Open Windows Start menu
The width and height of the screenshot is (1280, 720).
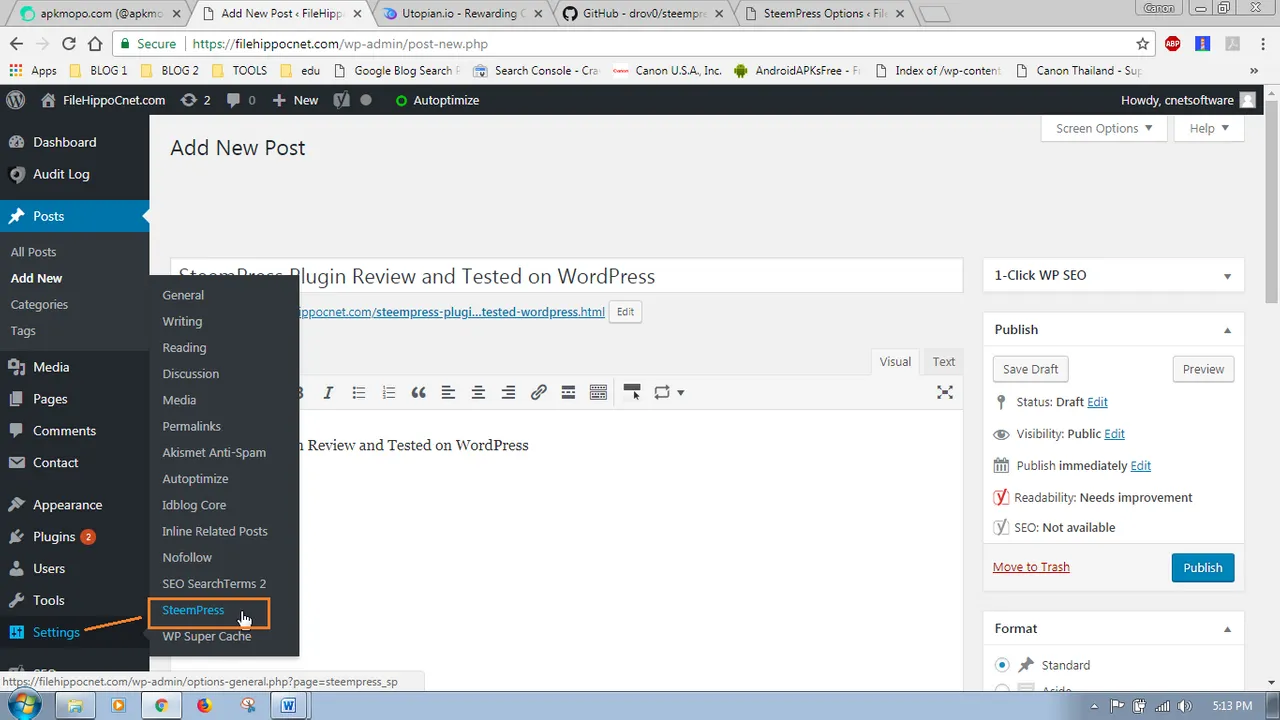[x=25, y=705]
